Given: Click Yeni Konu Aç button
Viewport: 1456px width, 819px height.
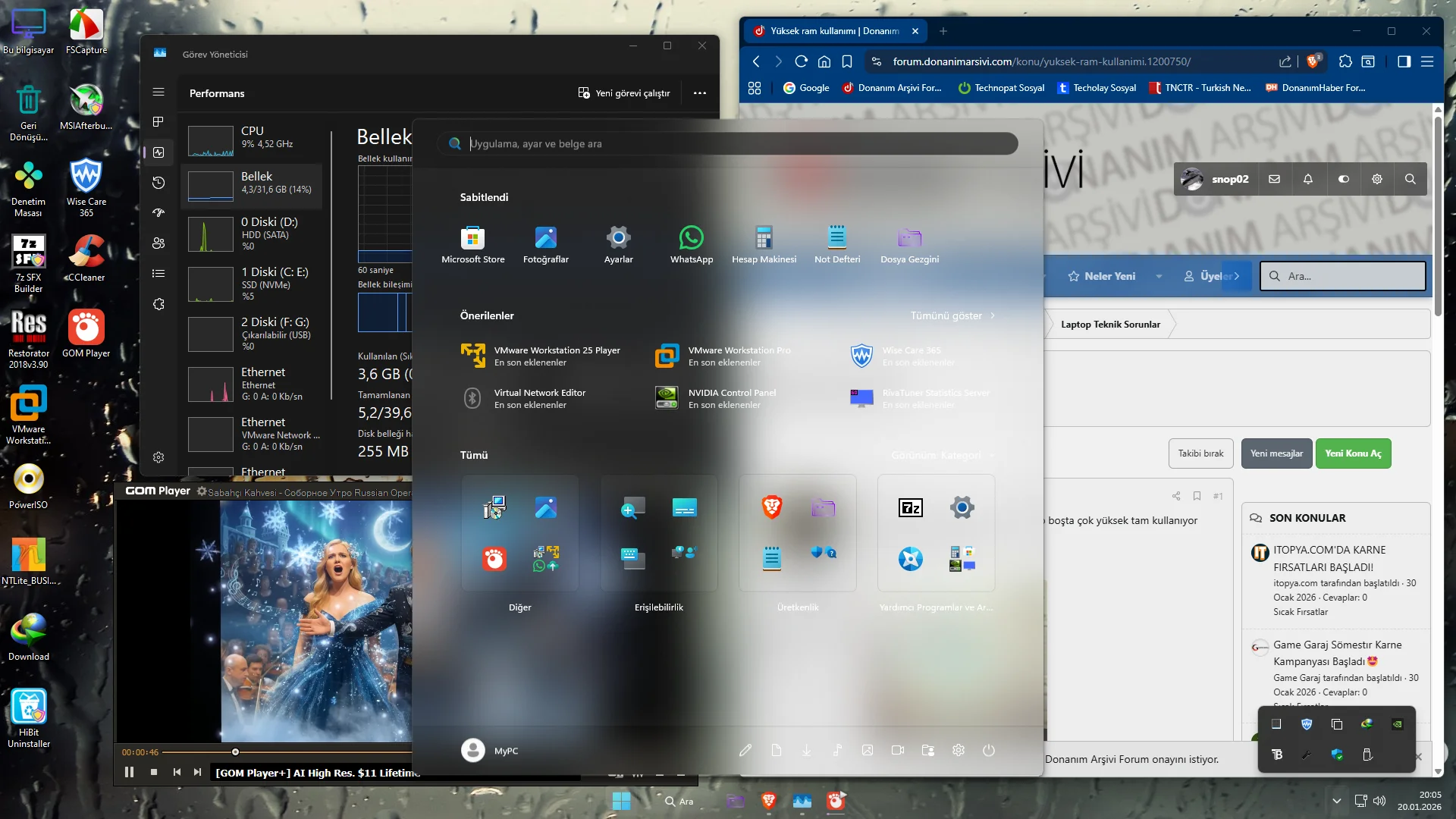Looking at the screenshot, I should pyautogui.click(x=1352, y=453).
